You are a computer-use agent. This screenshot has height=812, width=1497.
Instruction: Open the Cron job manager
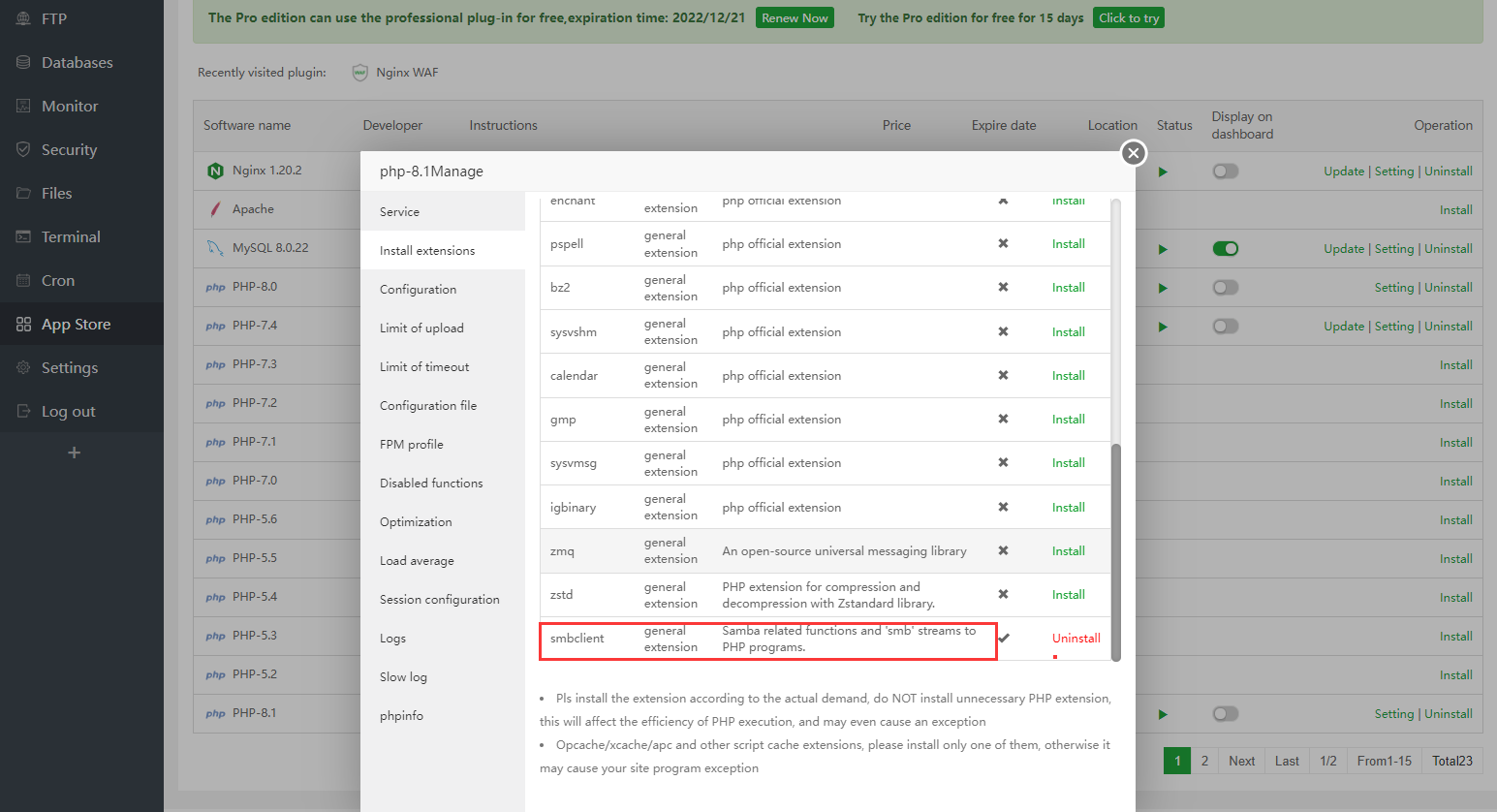[56, 280]
